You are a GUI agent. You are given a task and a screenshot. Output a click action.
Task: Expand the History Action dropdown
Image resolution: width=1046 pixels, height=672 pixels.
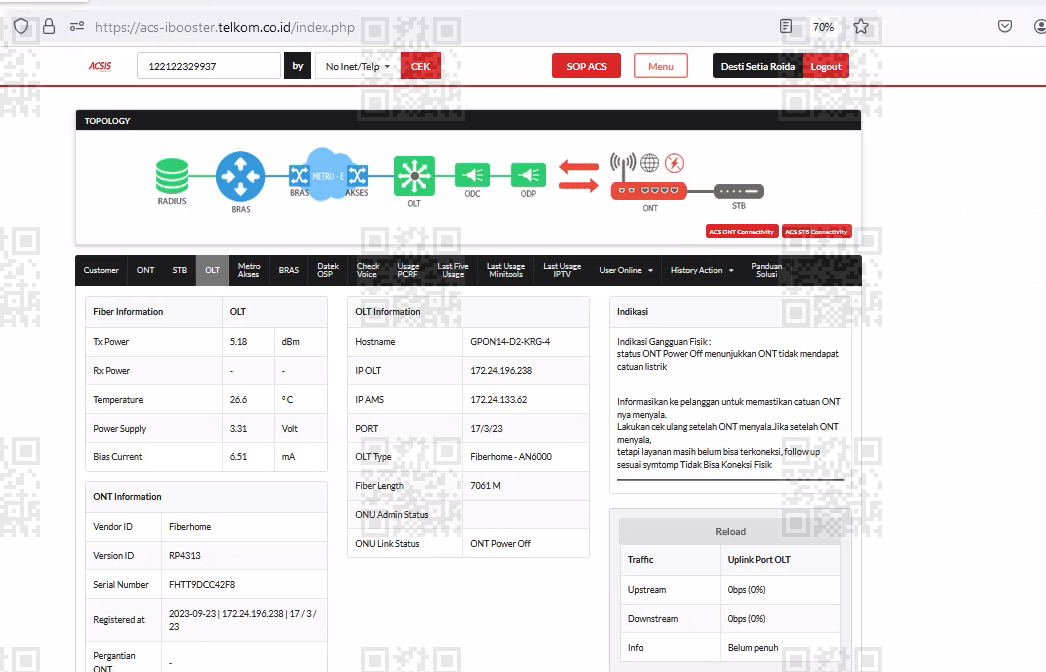pos(702,270)
